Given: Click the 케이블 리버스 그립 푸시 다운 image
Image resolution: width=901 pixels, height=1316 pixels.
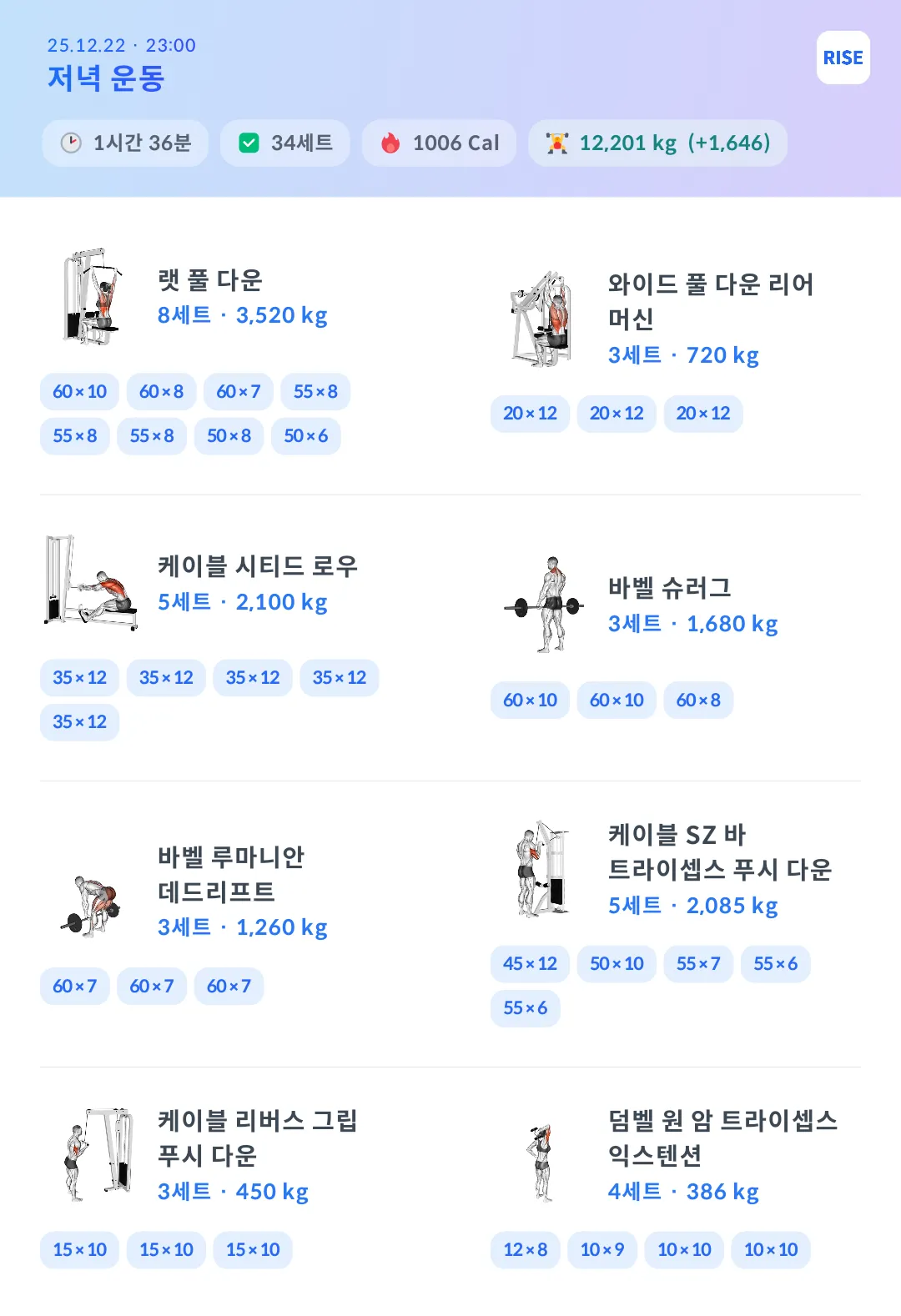Looking at the screenshot, I should tap(98, 1155).
